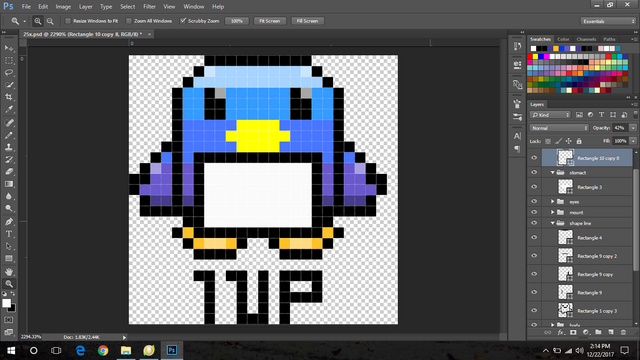Viewport: 640px width, 360px height.
Task: Open the Essentials workspace dropdown
Action: click(608, 21)
